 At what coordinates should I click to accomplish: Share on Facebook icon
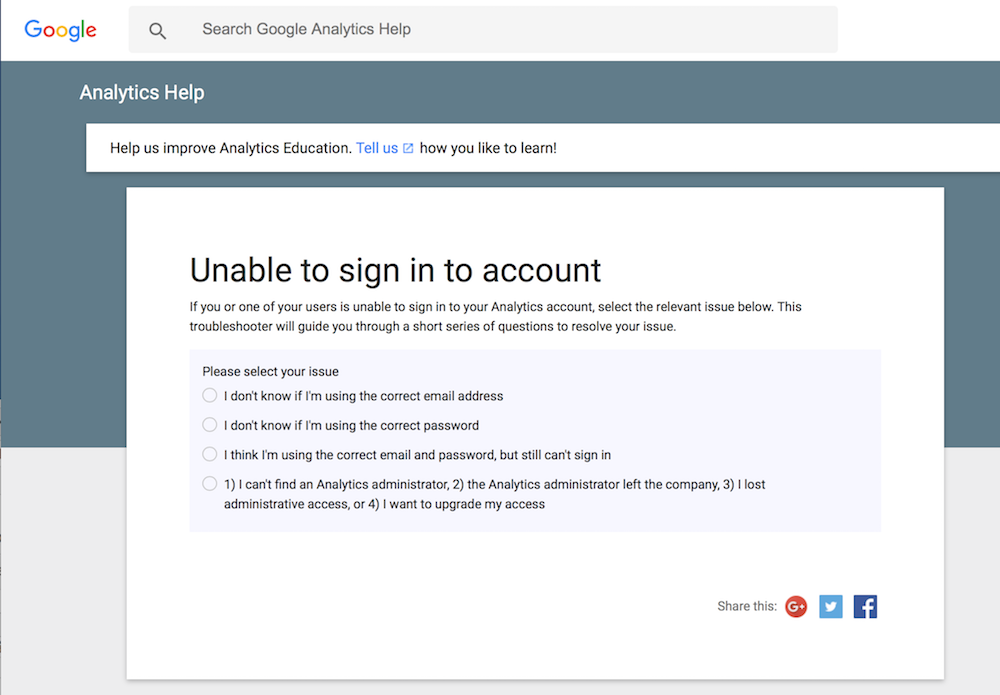coord(865,606)
